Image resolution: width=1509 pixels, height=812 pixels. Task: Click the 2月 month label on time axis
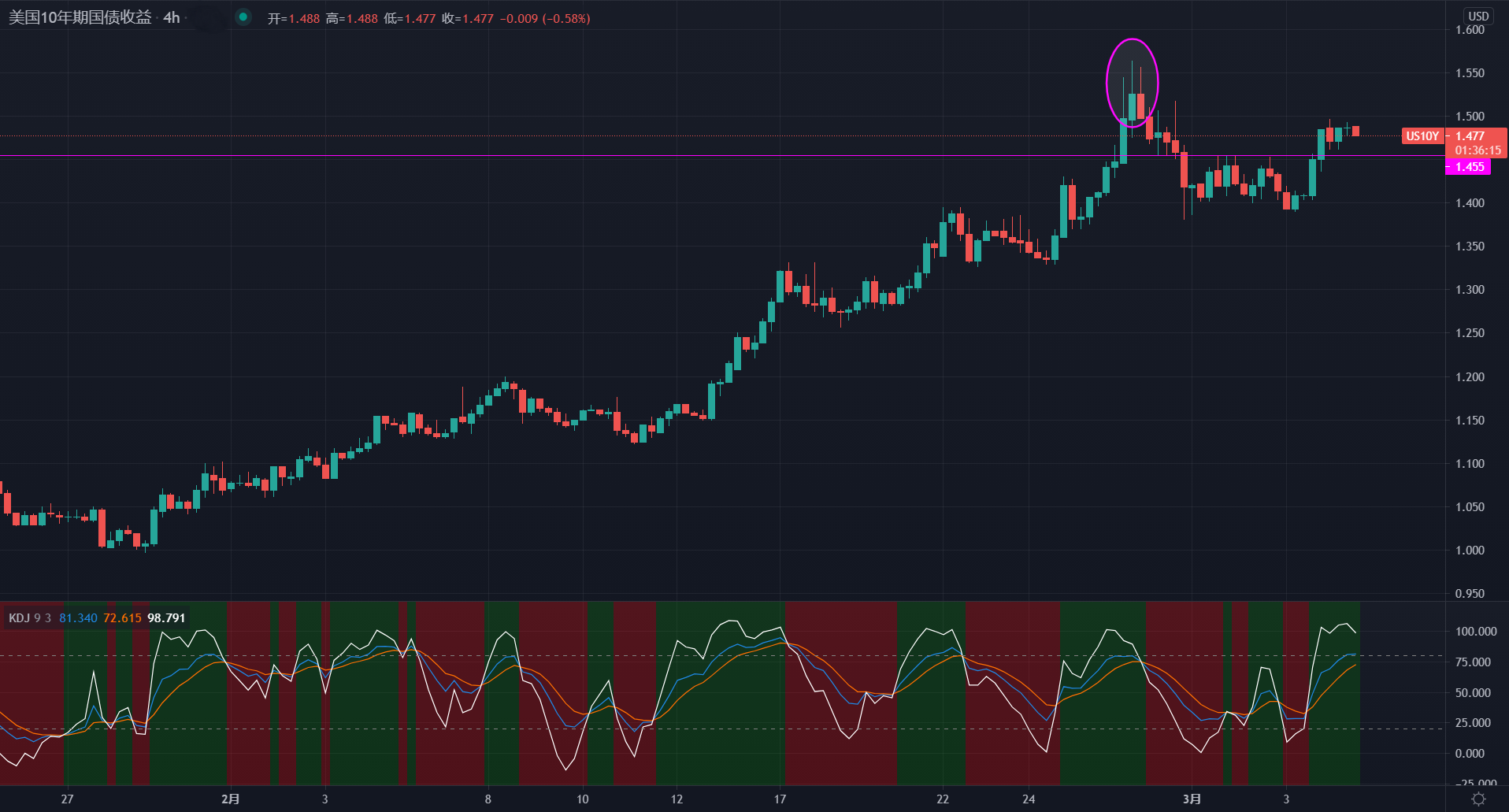point(231,799)
